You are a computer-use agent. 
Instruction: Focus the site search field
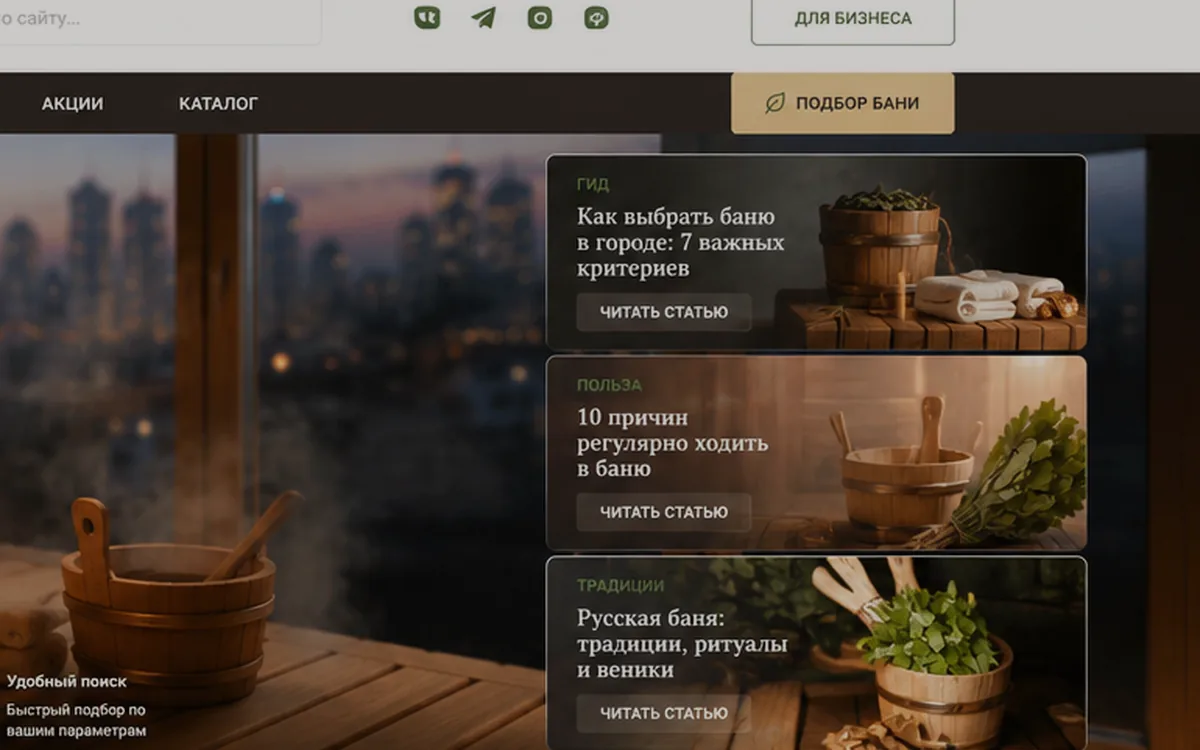(x=160, y=20)
